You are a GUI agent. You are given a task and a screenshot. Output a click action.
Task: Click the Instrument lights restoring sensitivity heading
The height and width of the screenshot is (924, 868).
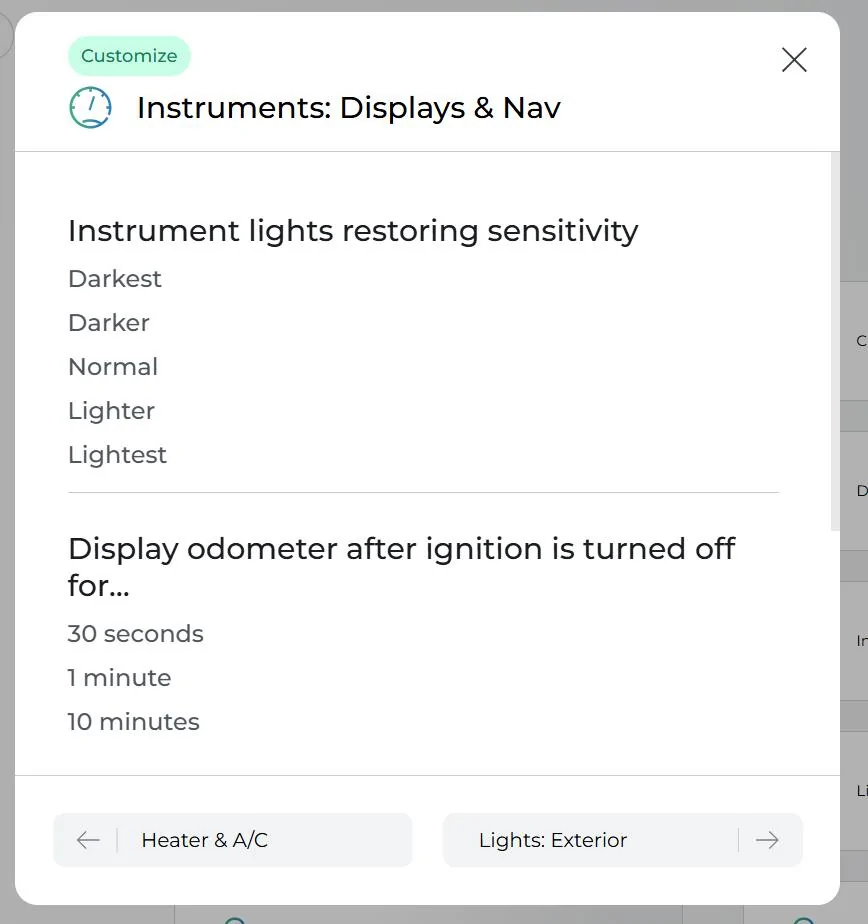tap(353, 231)
